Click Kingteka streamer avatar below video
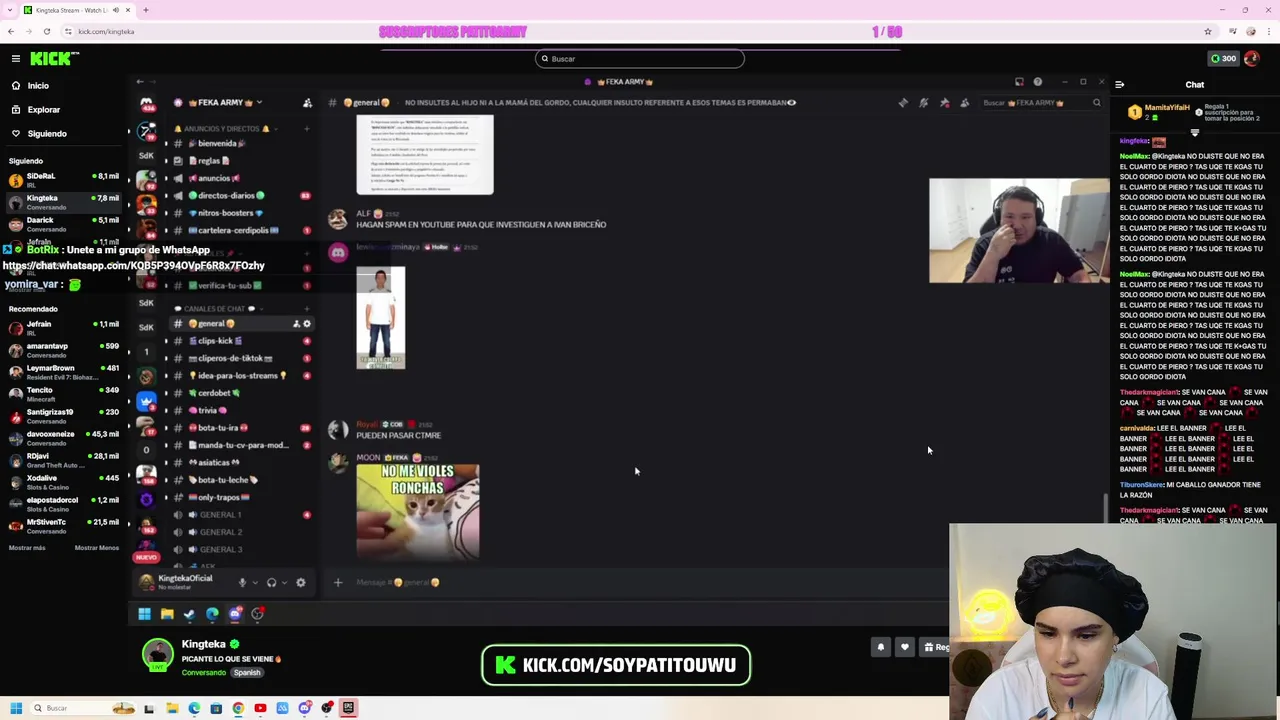The width and height of the screenshot is (1280, 720). 157,654
